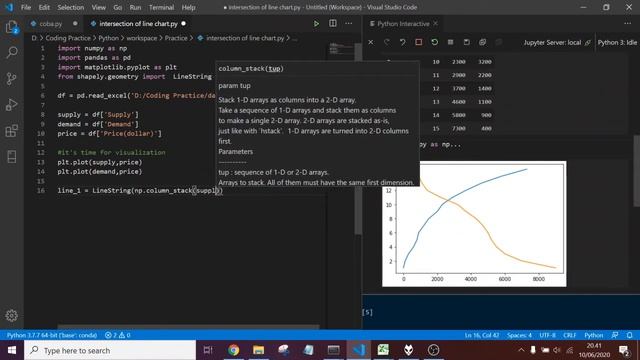
Task: Click intersection of line chart.py breadcrumb
Action: click(x=245, y=38)
